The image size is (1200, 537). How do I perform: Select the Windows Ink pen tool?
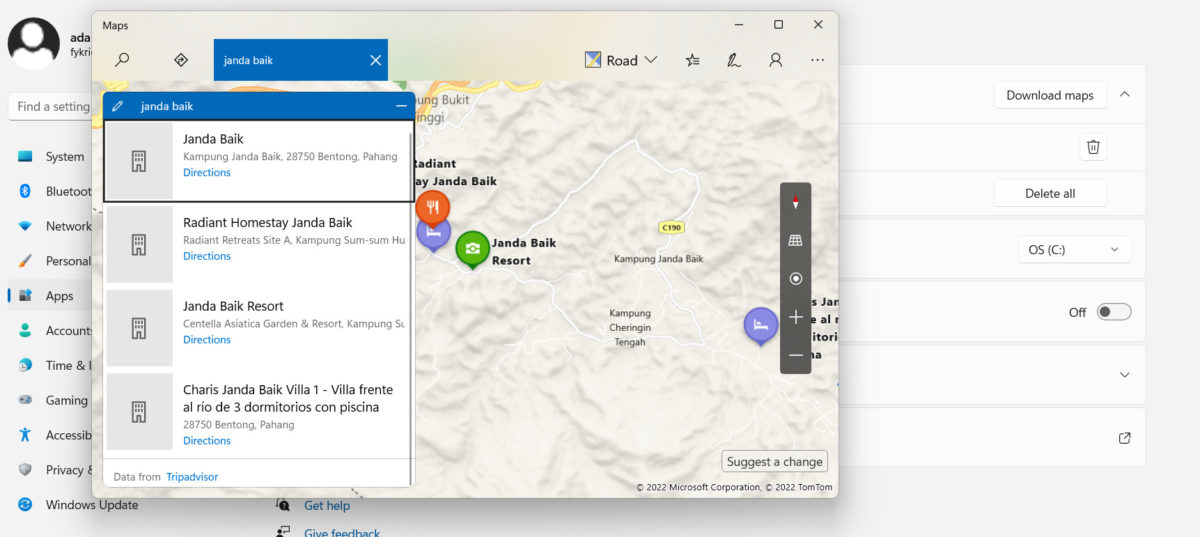click(x=734, y=60)
